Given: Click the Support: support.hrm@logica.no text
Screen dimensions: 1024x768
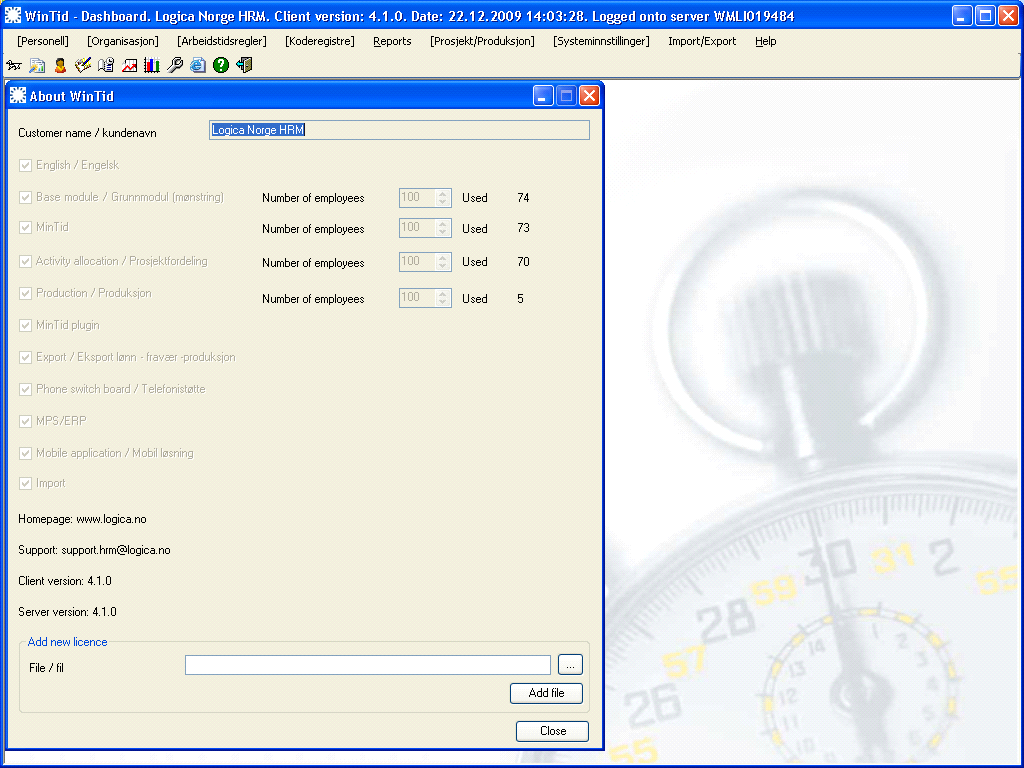Looking at the screenshot, I should (94, 550).
